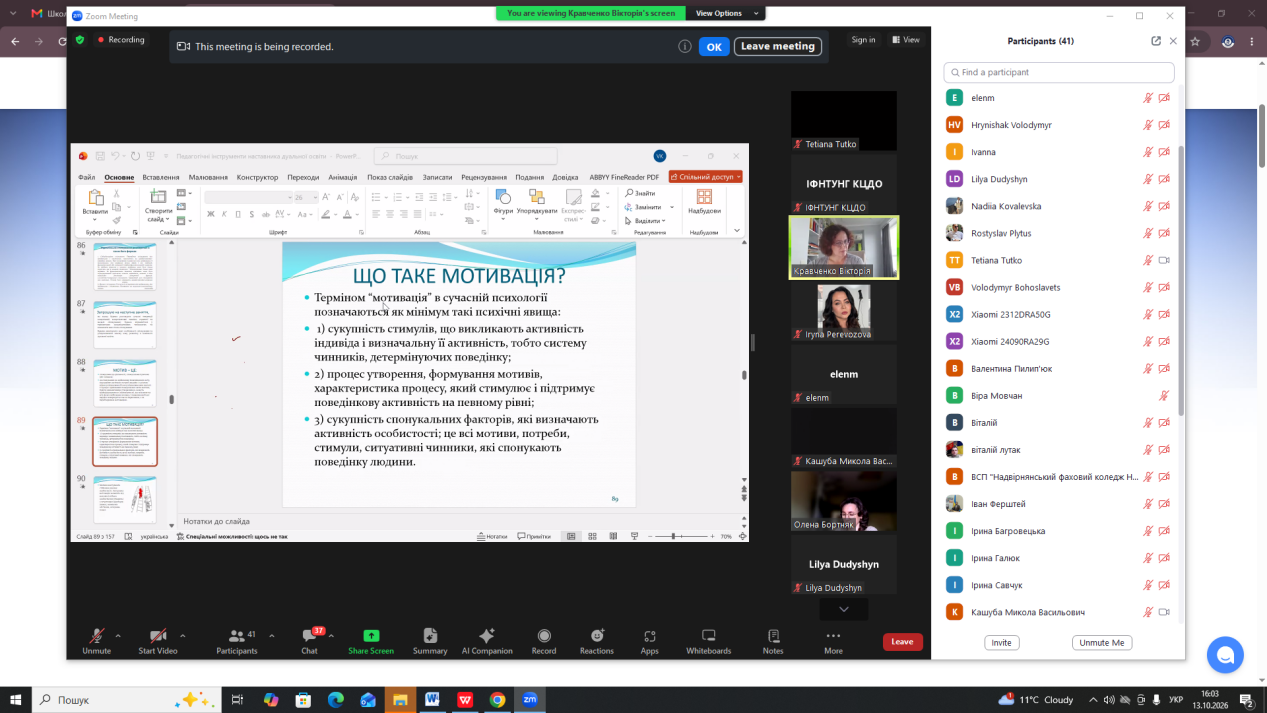Expand the arrow below the video thumbnails

coord(844,609)
